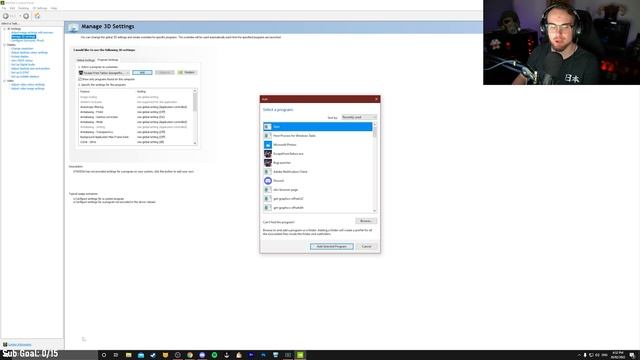
Task: Open Spotify from the taskbar
Action: (x=214, y=355)
